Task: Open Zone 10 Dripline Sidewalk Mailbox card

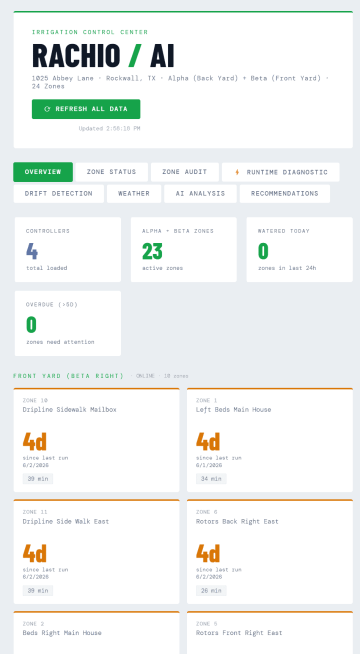Action: (x=96, y=440)
